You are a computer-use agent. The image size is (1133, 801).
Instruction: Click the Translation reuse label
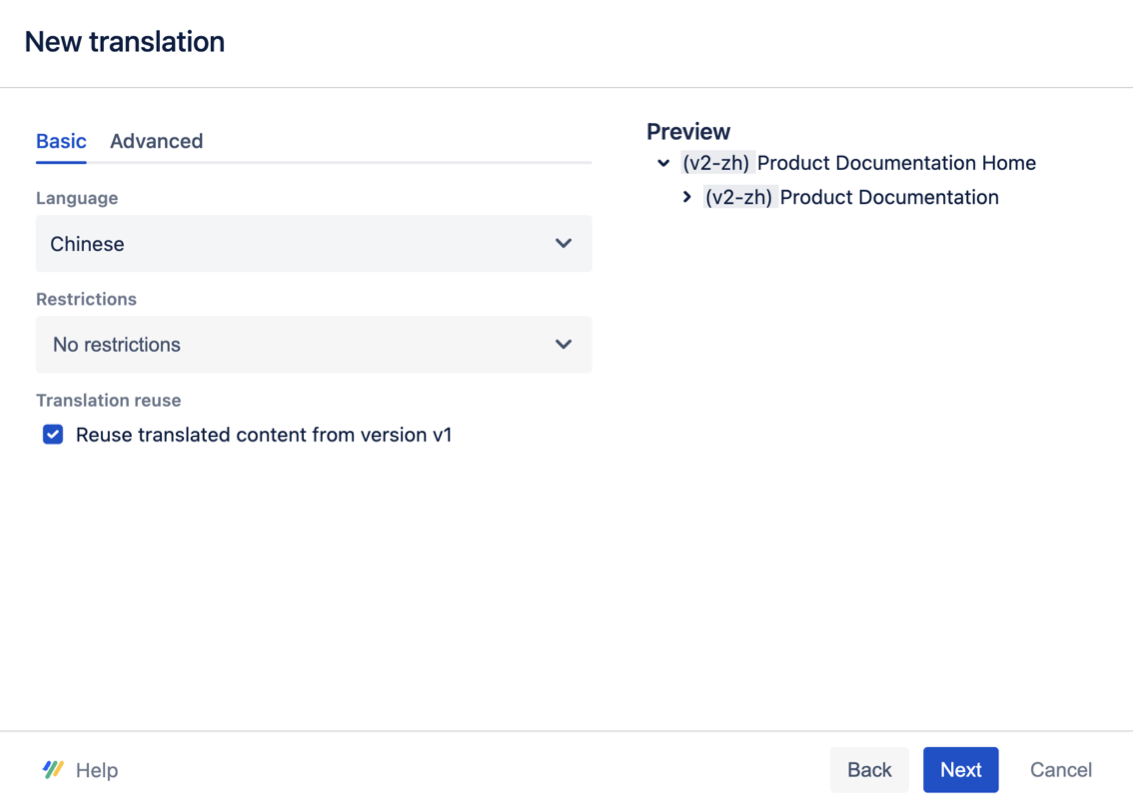pos(108,400)
